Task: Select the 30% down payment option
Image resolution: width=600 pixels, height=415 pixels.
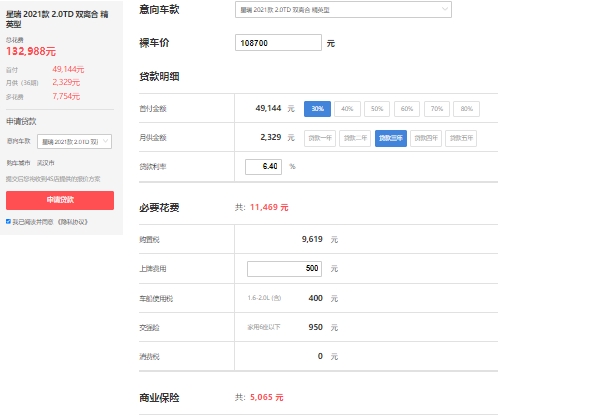Action: click(x=317, y=108)
